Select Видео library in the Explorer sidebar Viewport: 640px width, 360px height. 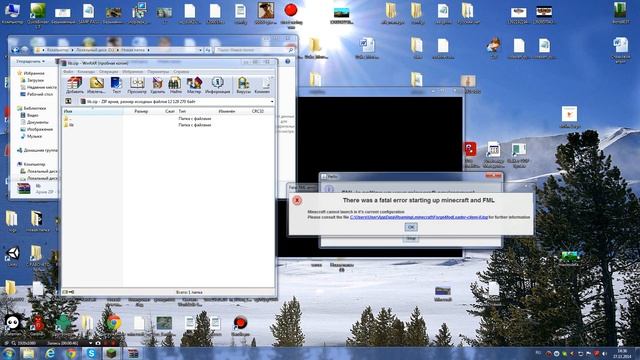tap(30, 115)
